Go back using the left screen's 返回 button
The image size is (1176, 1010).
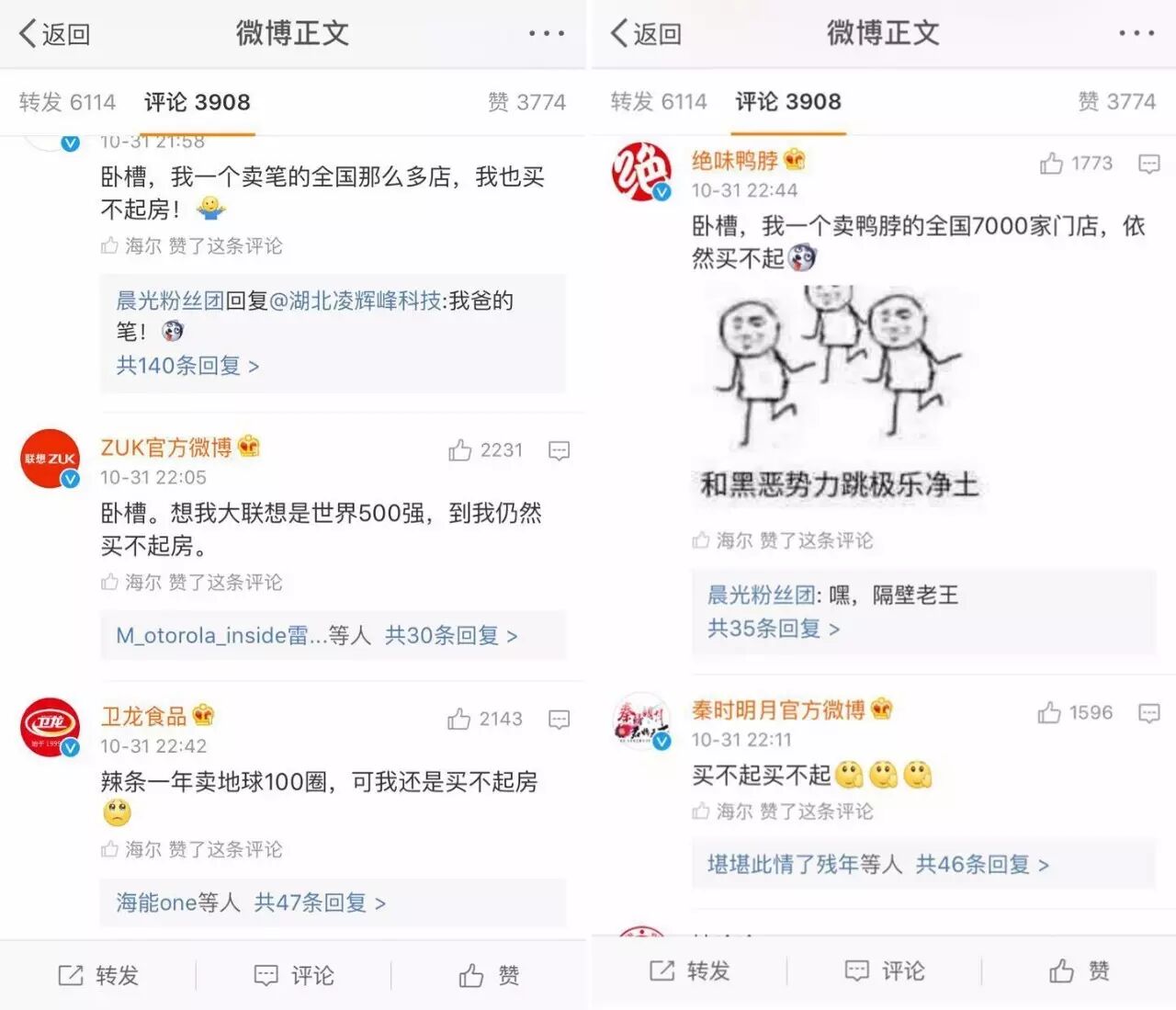tap(55, 34)
